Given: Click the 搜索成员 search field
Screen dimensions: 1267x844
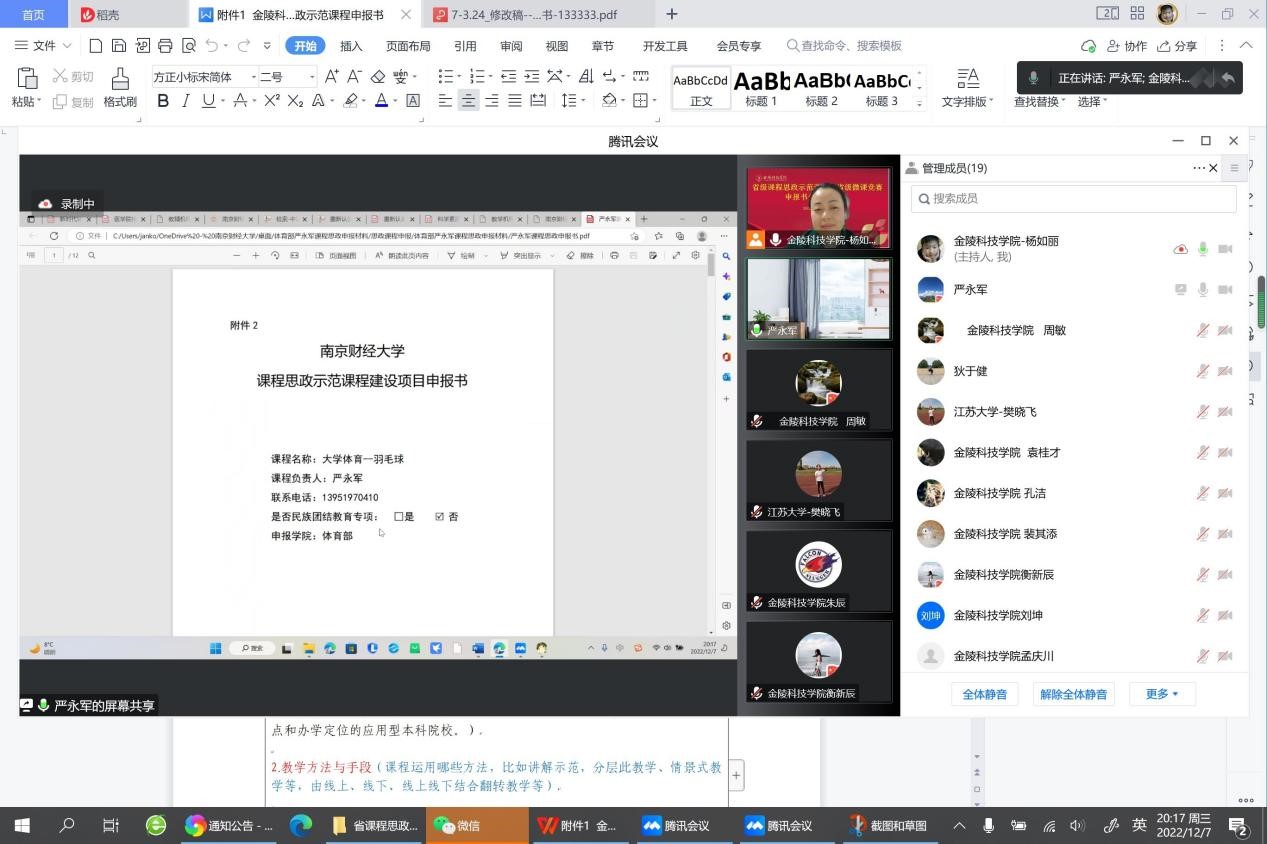Looking at the screenshot, I should click(x=1075, y=199).
